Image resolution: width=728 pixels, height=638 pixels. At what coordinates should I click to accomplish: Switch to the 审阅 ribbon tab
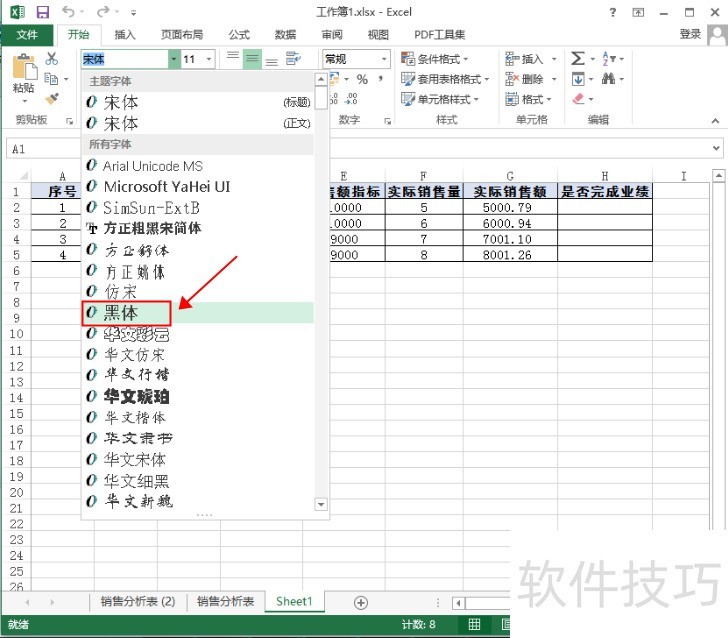pos(332,35)
